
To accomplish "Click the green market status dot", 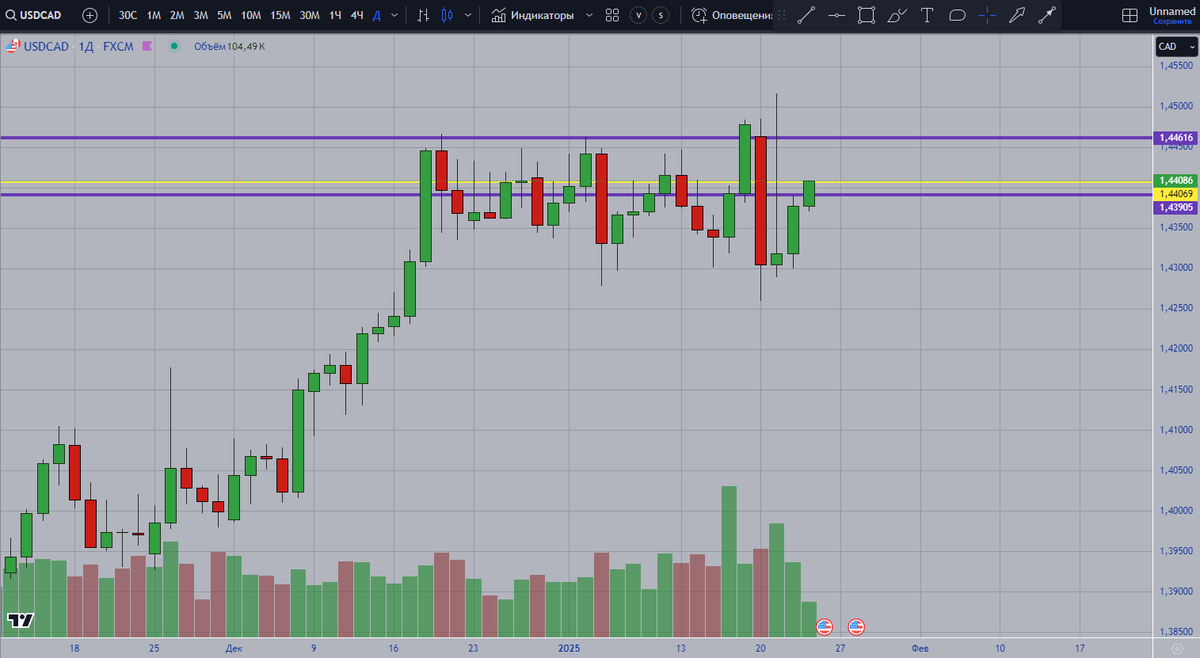I will point(175,46).
